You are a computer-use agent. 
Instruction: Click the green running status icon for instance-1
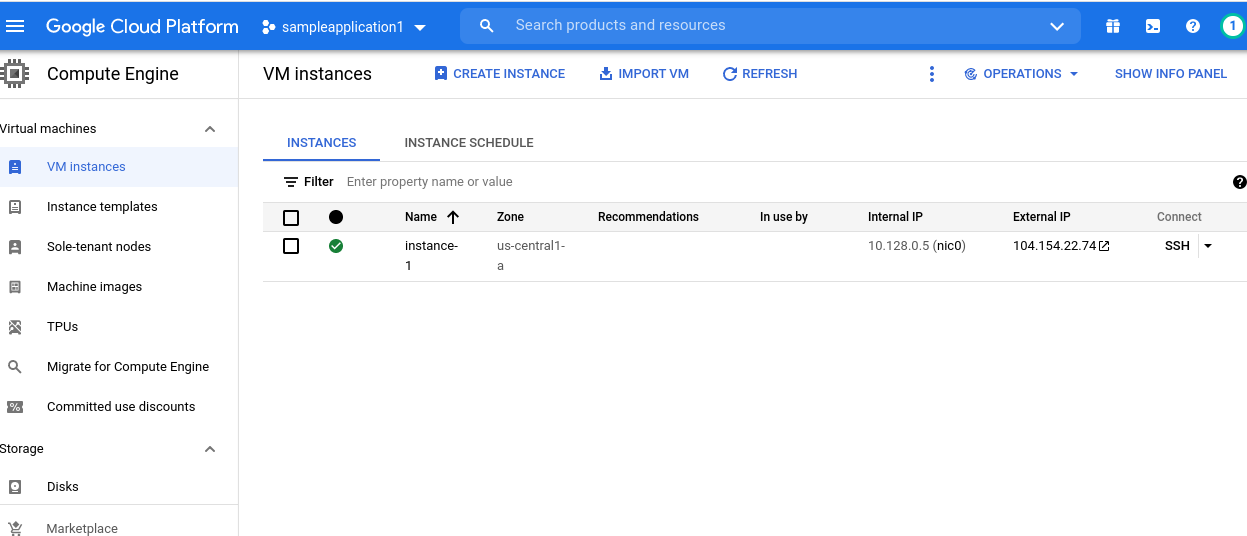[x=336, y=246]
